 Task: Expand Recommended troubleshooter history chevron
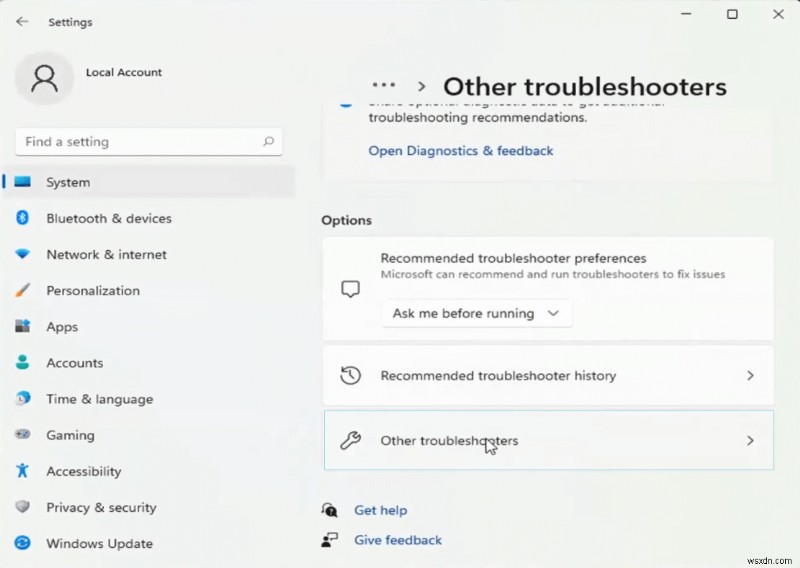(750, 376)
